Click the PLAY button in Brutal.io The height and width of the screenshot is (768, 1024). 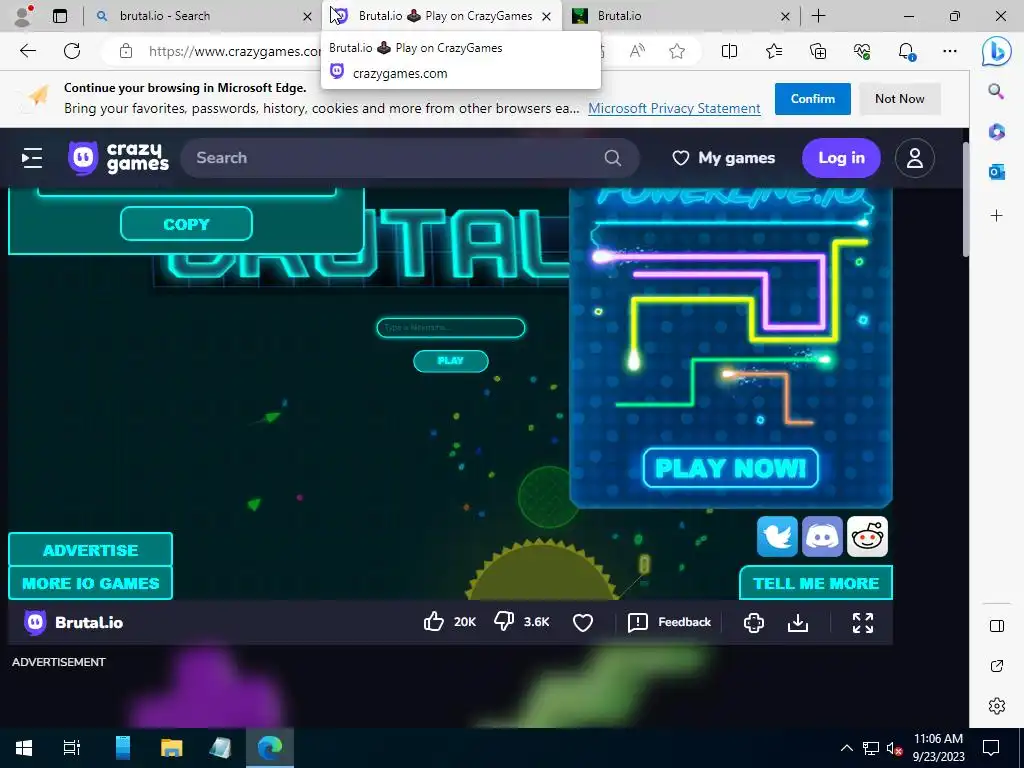tap(451, 360)
